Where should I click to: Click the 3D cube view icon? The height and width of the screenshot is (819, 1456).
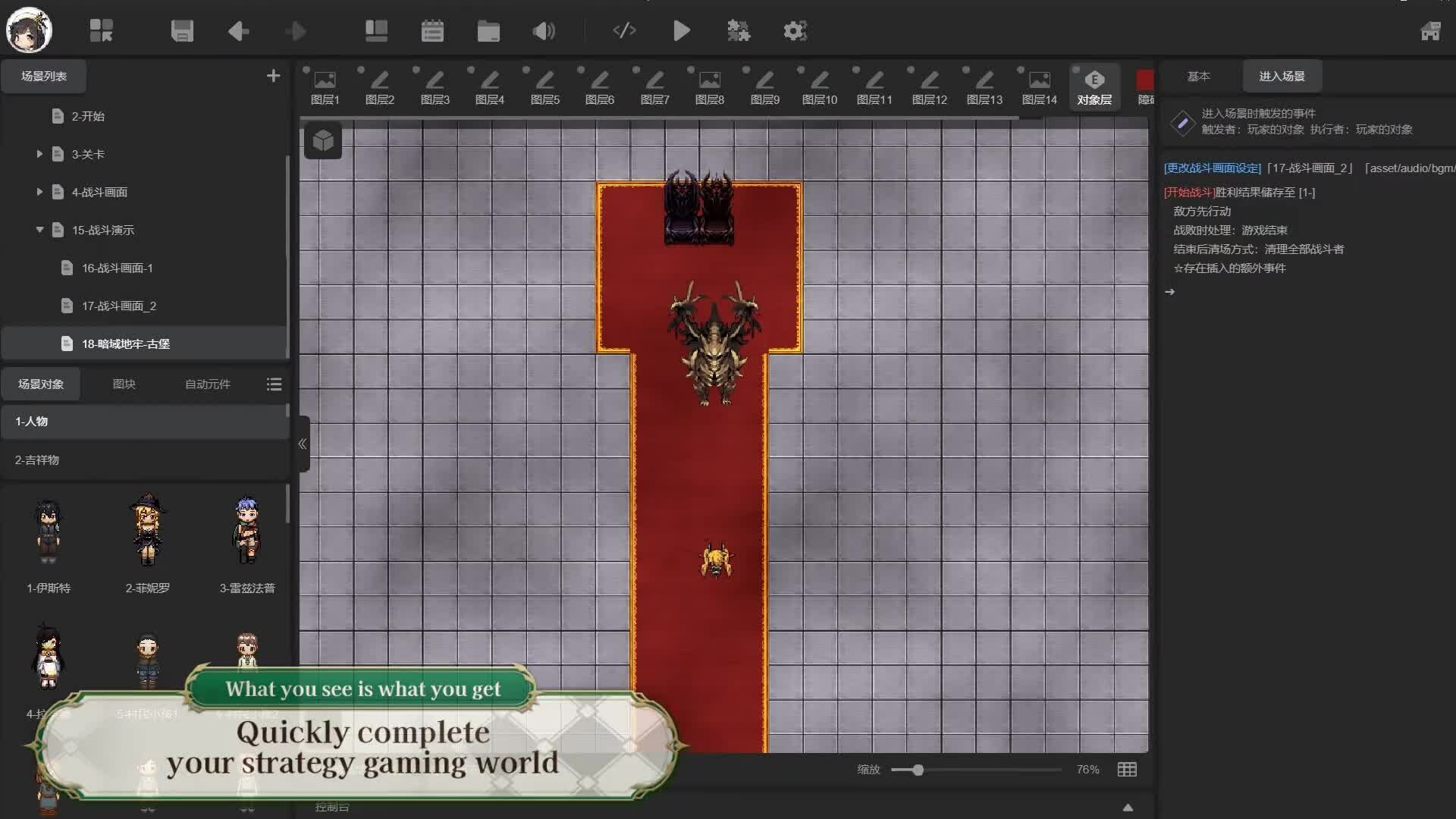click(323, 141)
